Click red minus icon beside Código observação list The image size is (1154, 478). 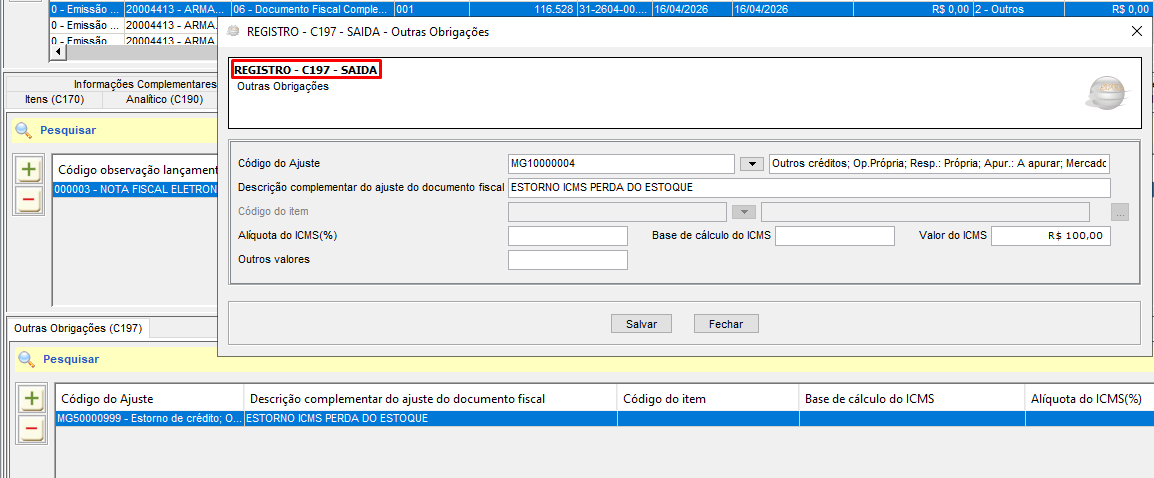pyautogui.click(x=28, y=200)
